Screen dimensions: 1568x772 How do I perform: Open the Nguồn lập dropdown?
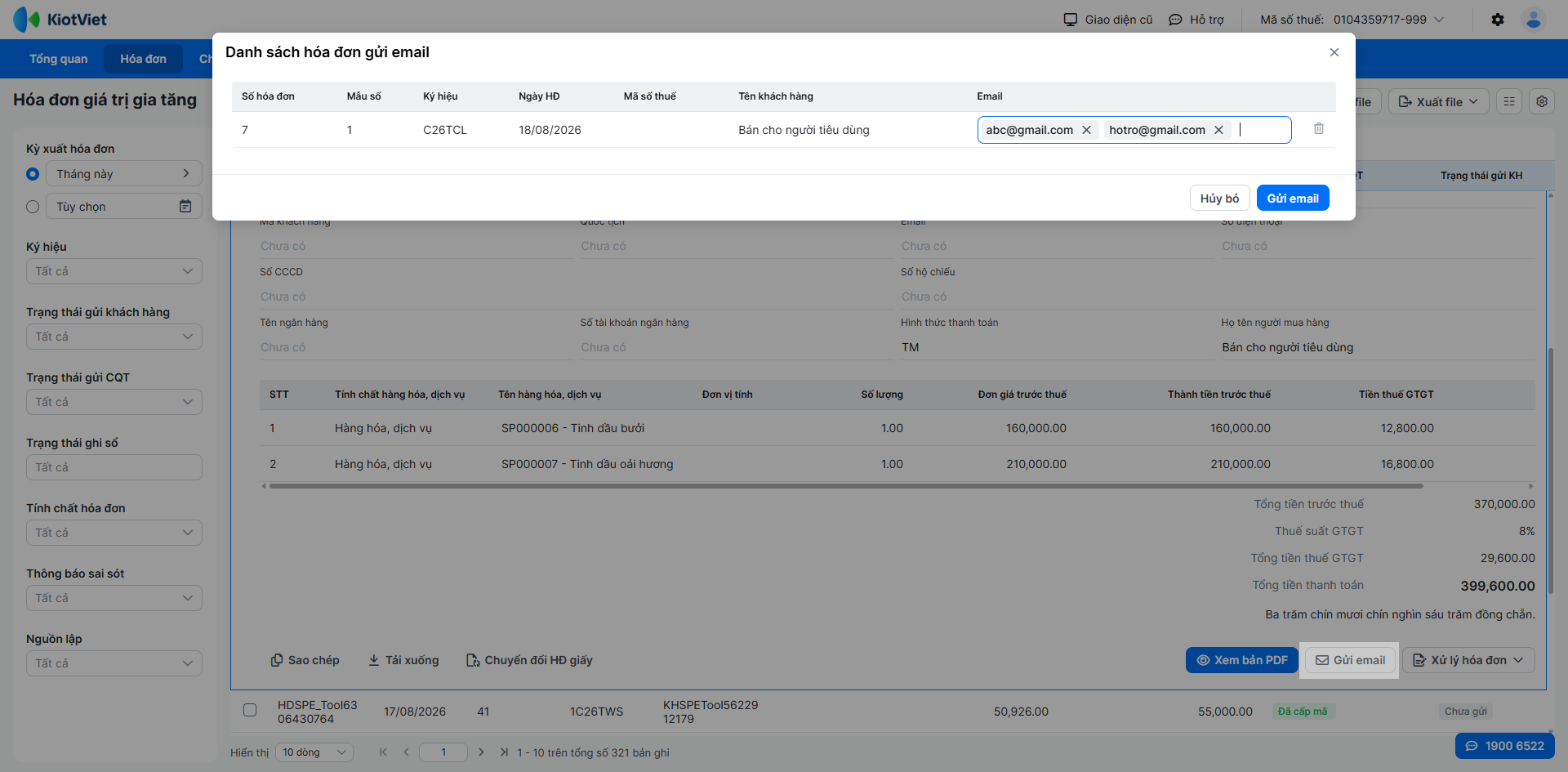[x=114, y=663]
